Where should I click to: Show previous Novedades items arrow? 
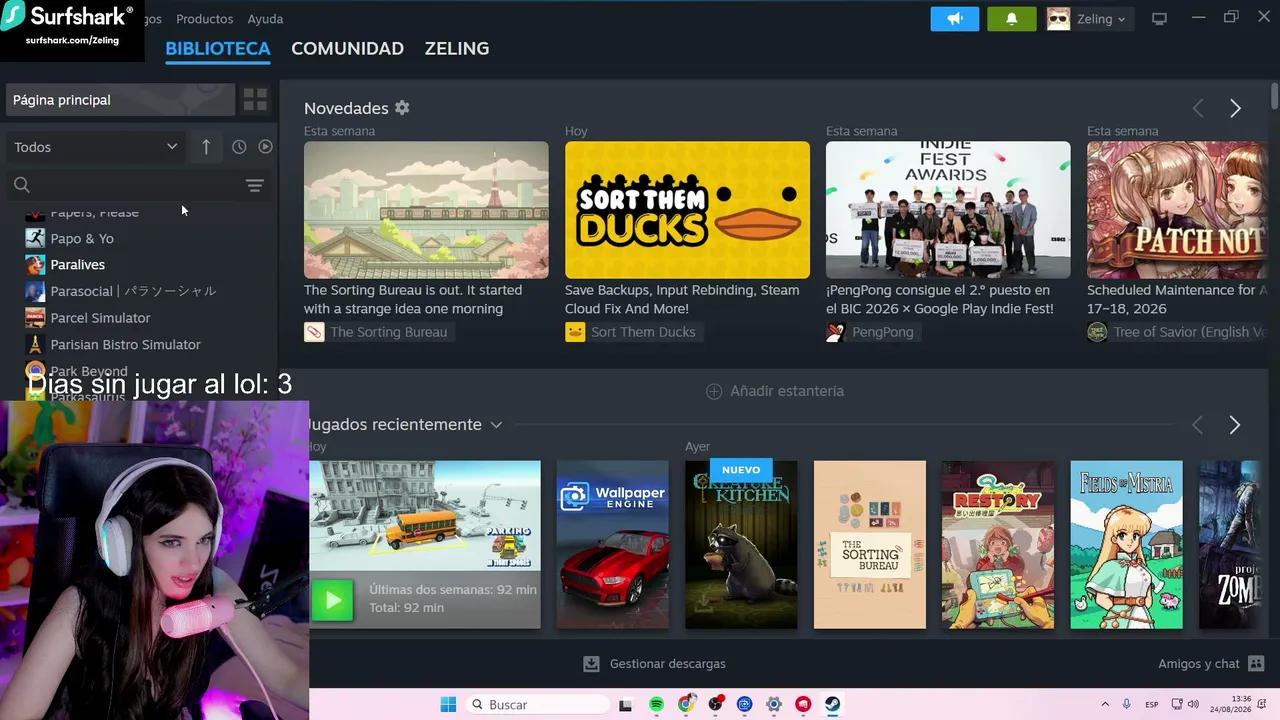click(1198, 109)
